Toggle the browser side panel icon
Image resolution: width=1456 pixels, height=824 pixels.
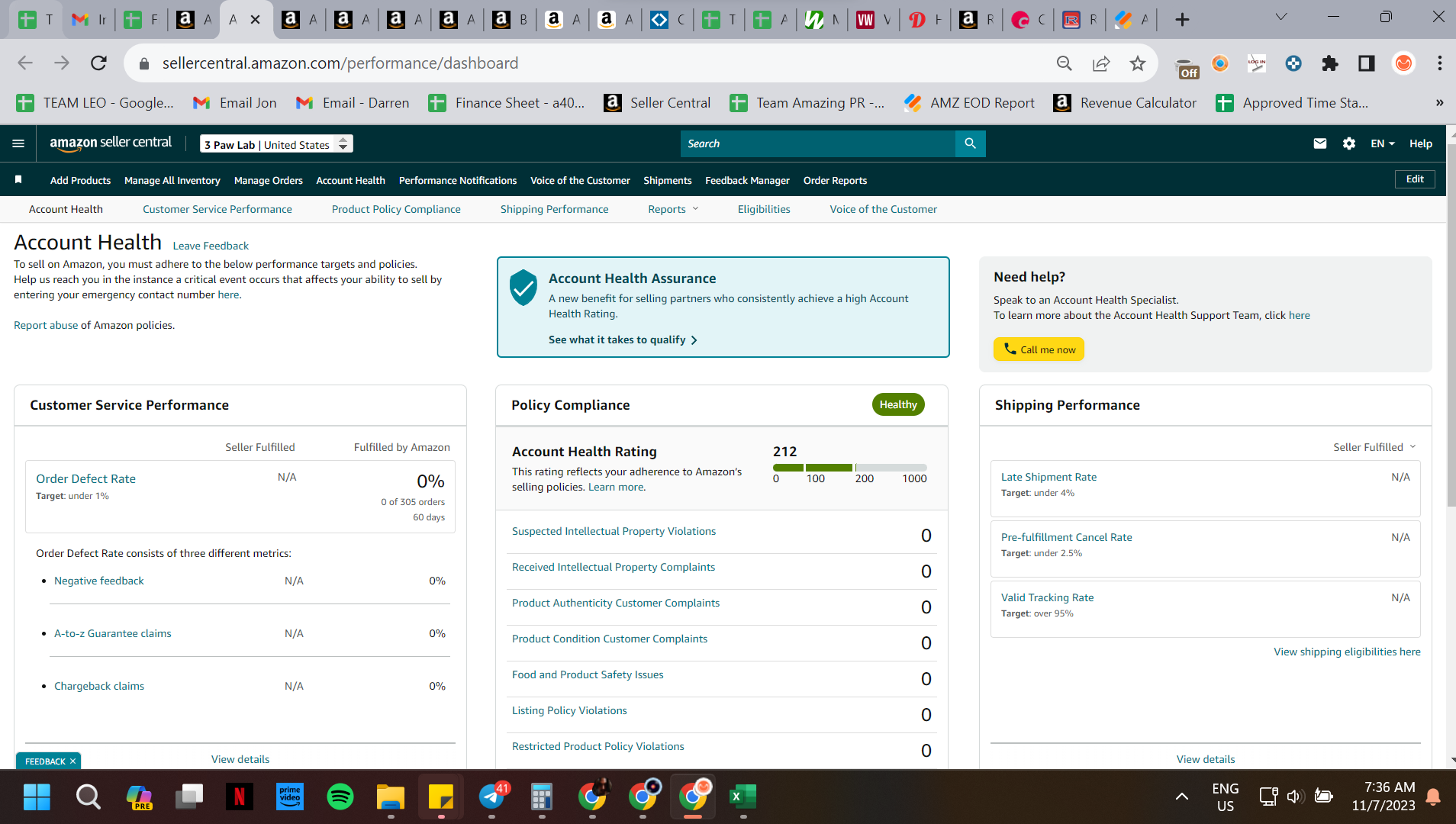[x=1366, y=63]
